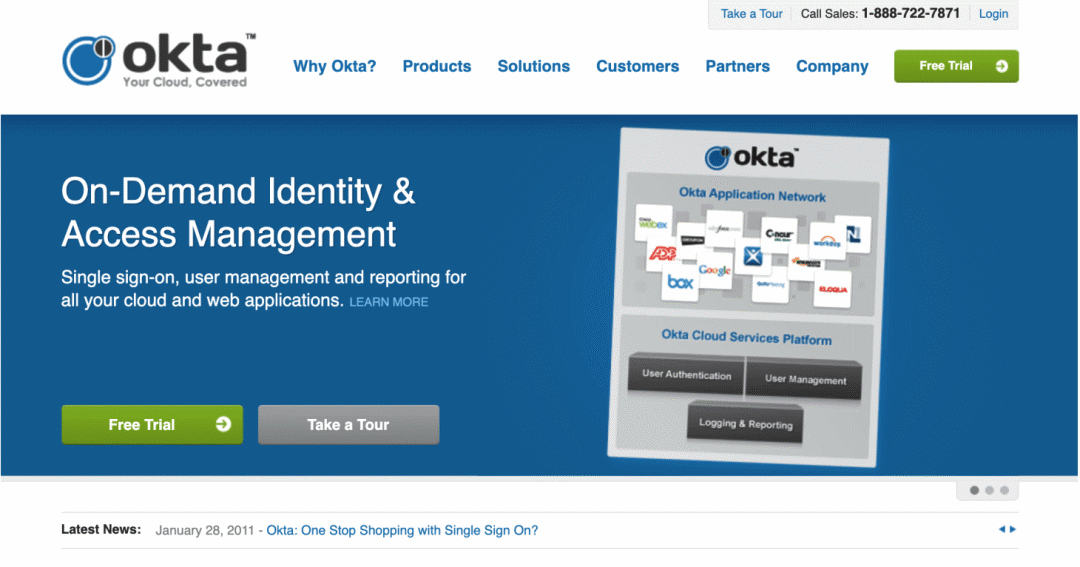Click the Okta Application Network heading

pyautogui.click(x=752, y=194)
